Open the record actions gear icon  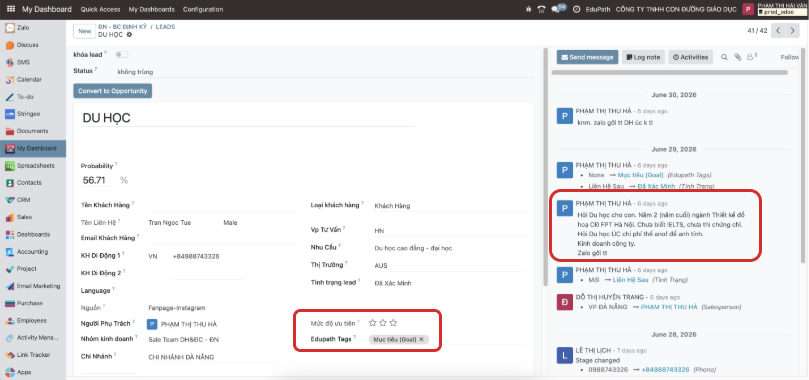tap(129, 35)
